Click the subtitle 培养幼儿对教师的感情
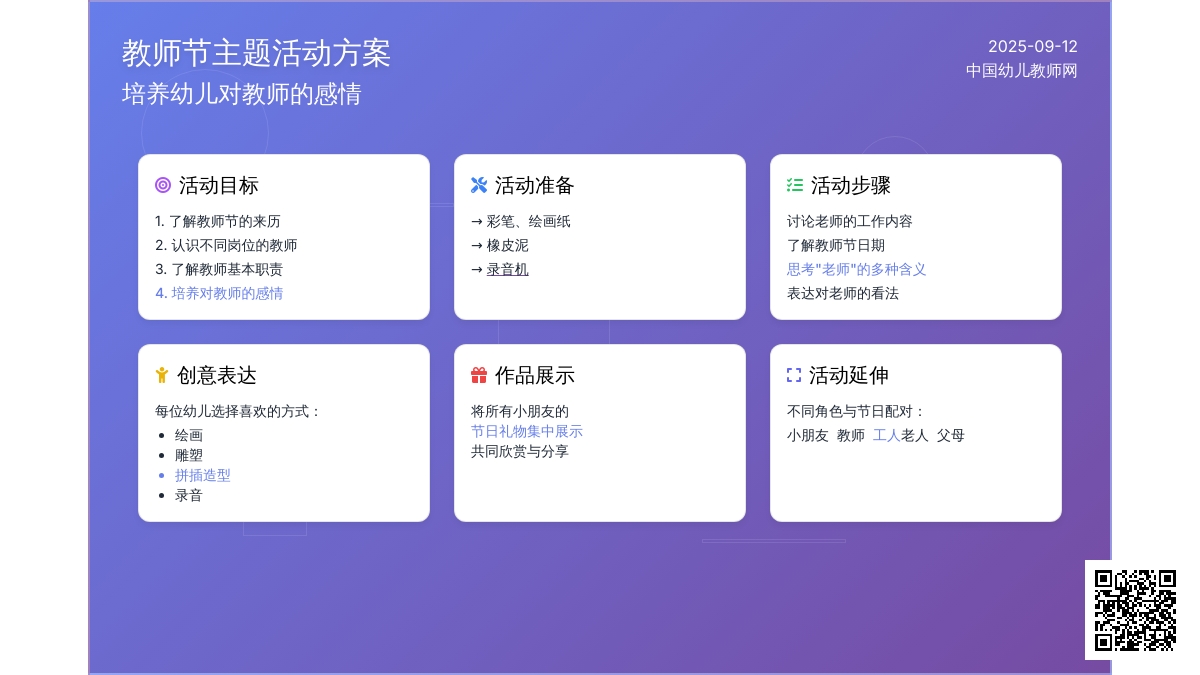This screenshot has height=675, width=1200. pyautogui.click(x=241, y=94)
